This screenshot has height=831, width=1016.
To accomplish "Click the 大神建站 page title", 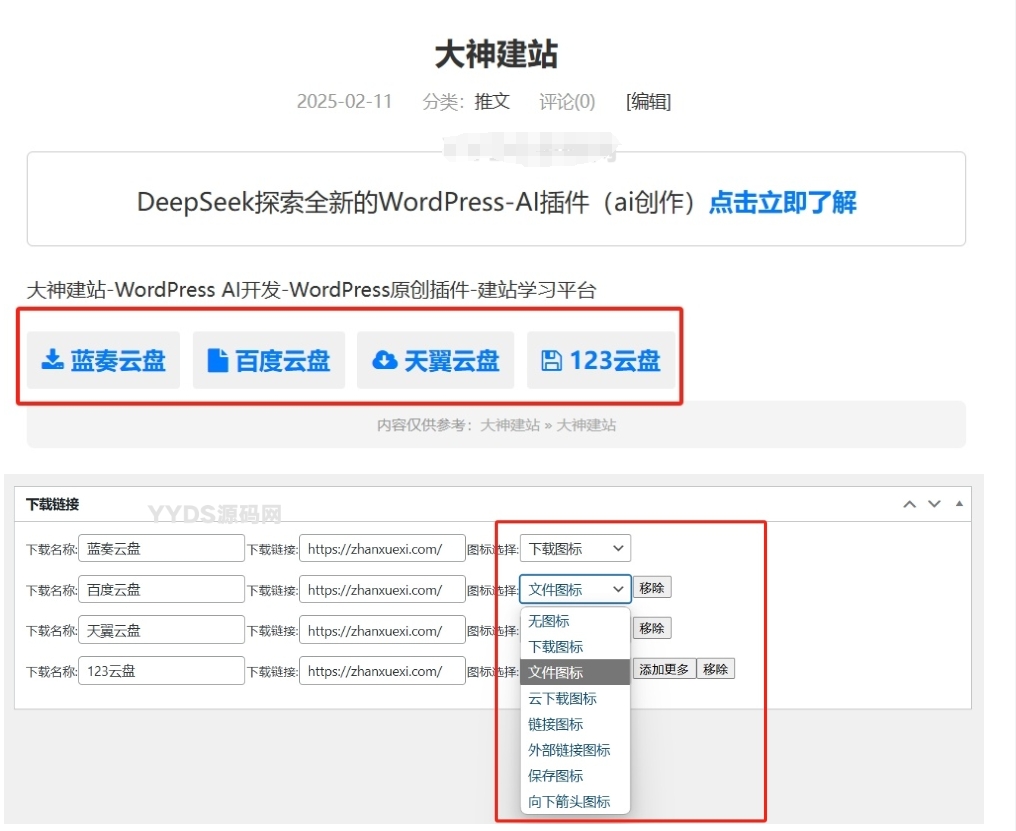I will [496, 54].
